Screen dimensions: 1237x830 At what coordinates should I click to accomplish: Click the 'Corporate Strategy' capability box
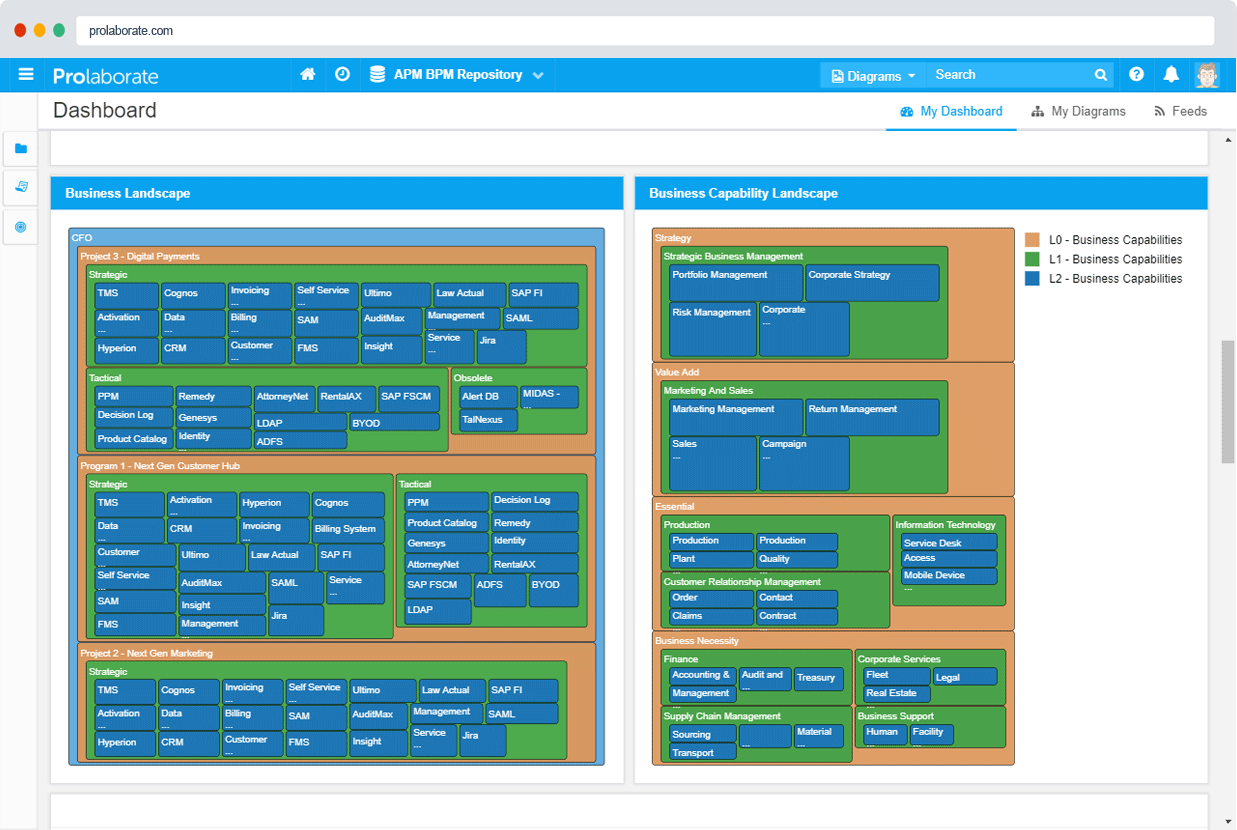pos(873,283)
